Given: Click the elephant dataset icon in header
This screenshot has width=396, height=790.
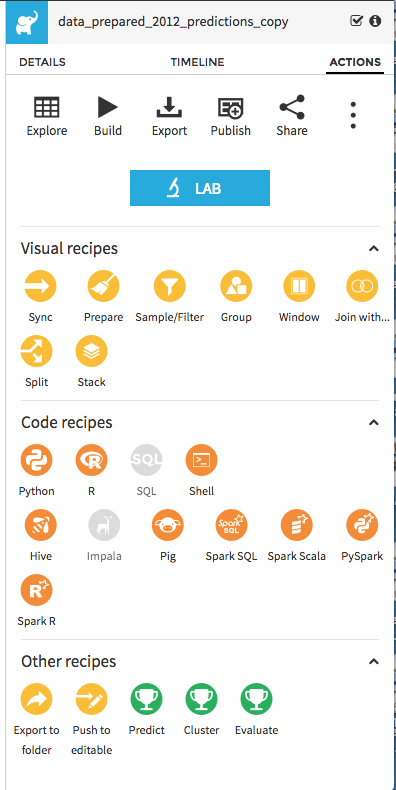Looking at the screenshot, I should click(27, 22).
